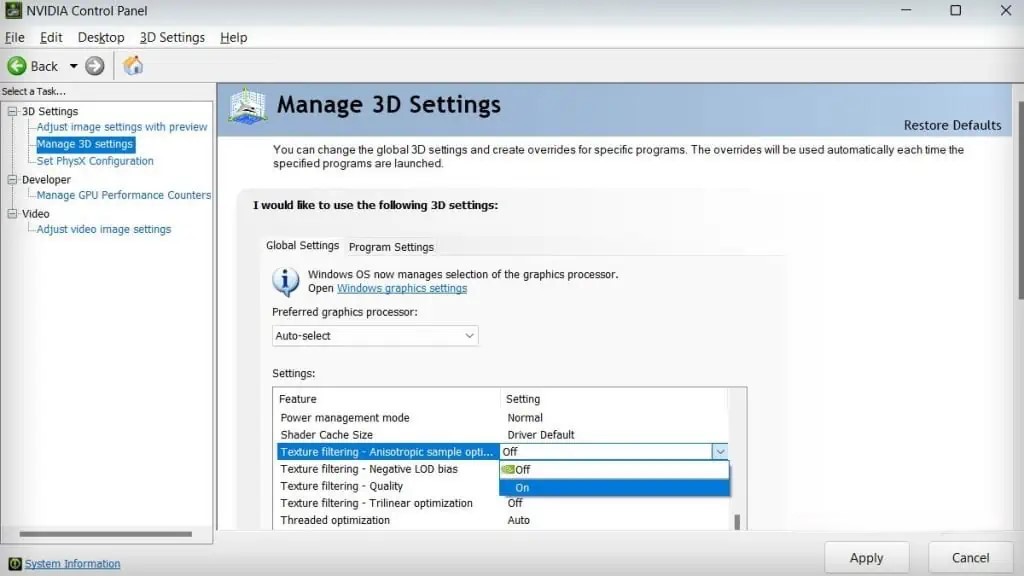The width and height of the screenshot is (1024, 576).
Task: Choose the Off option in dropdown list
Action: (614, 470)
